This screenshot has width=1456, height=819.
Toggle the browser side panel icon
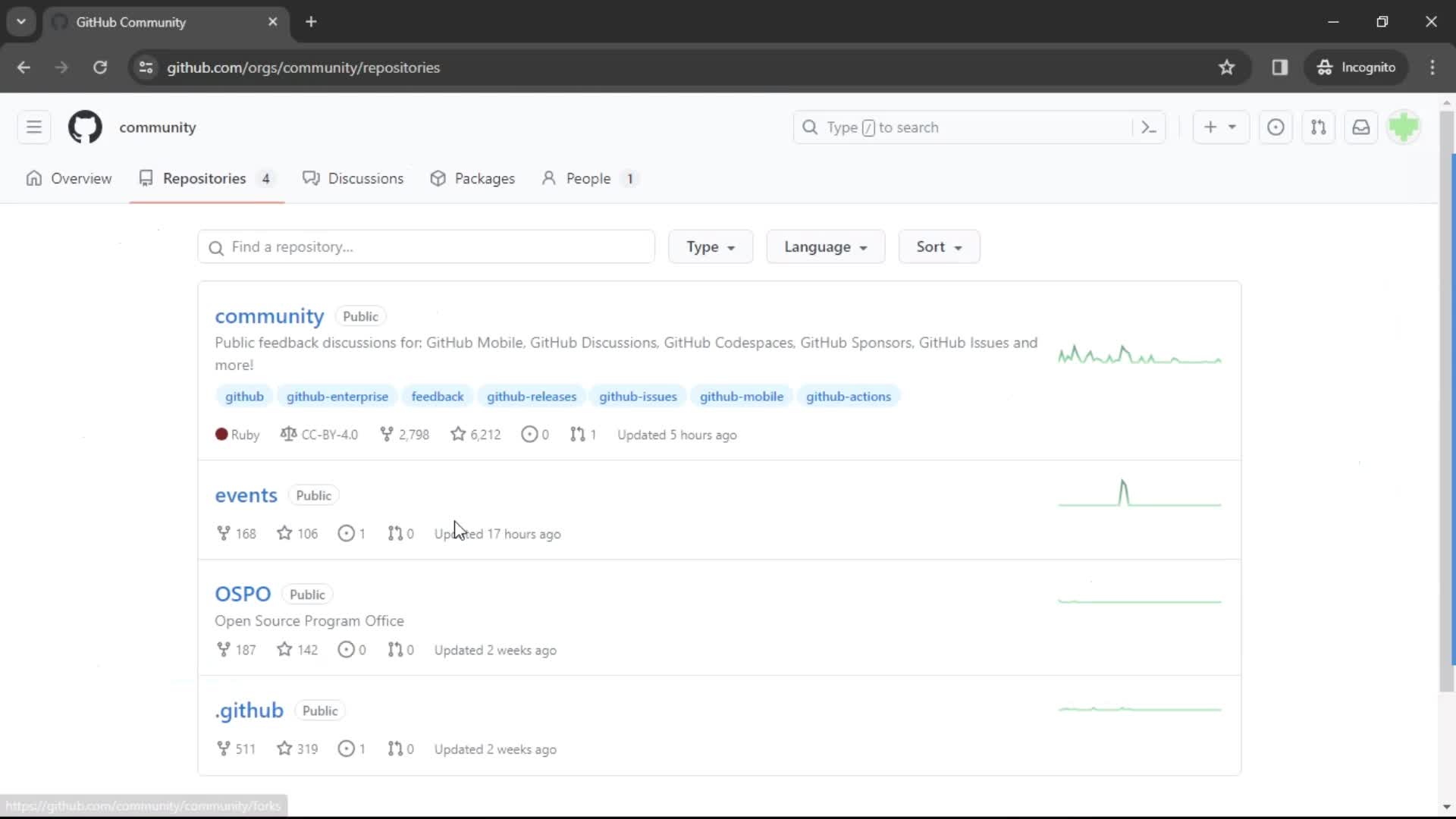click(x=1280, y=67)
